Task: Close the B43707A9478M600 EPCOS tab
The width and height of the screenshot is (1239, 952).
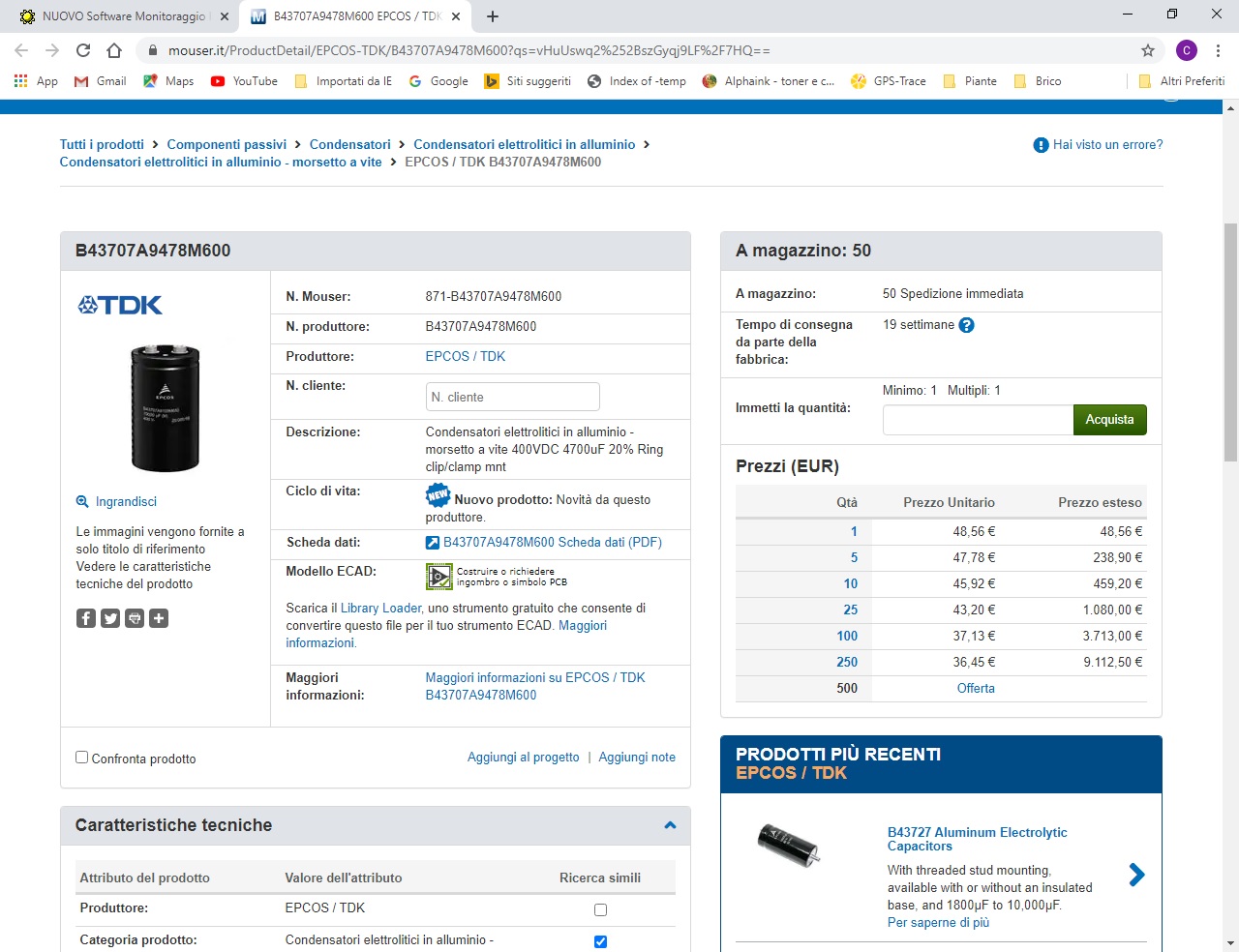Action: (456, 16)
